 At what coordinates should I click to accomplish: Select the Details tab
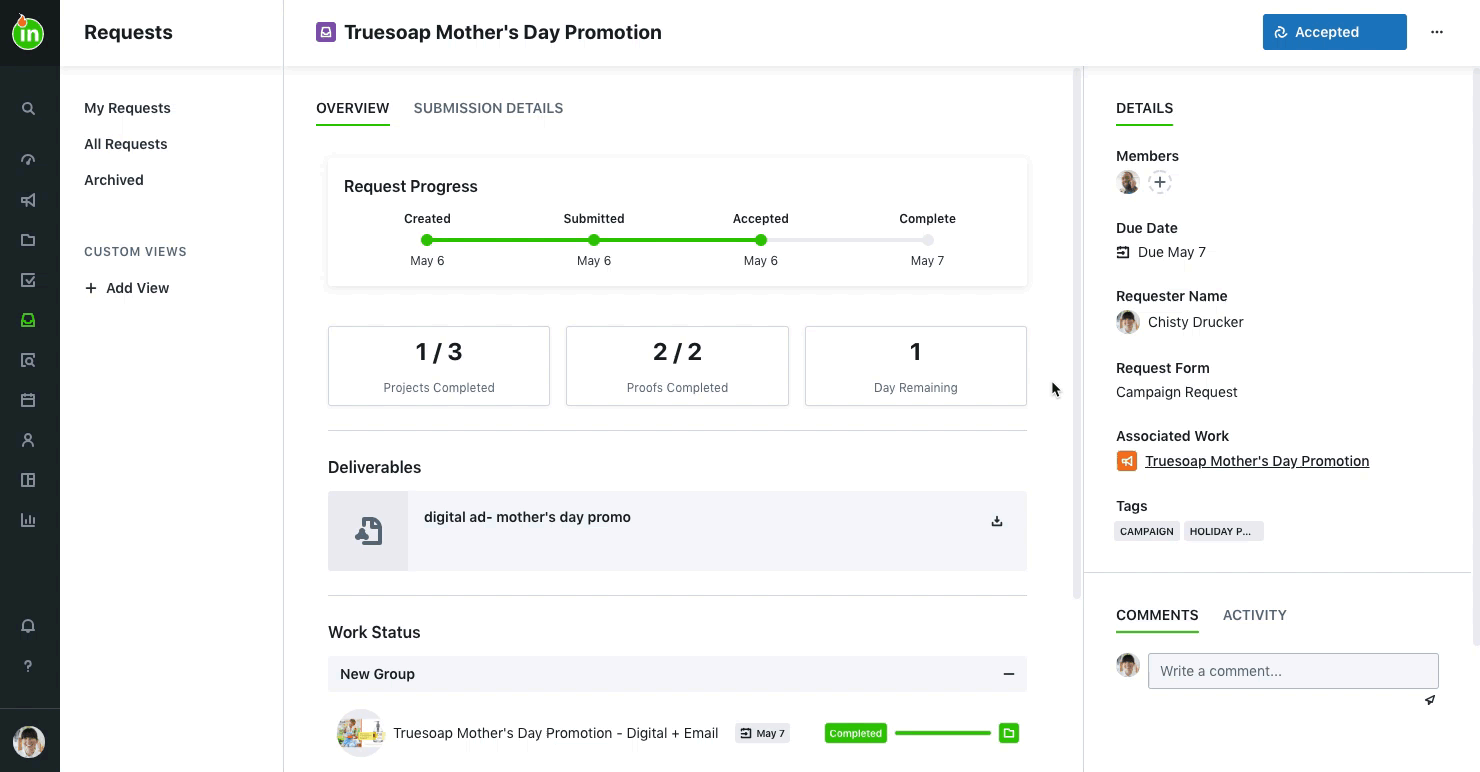pos(1145,108)
